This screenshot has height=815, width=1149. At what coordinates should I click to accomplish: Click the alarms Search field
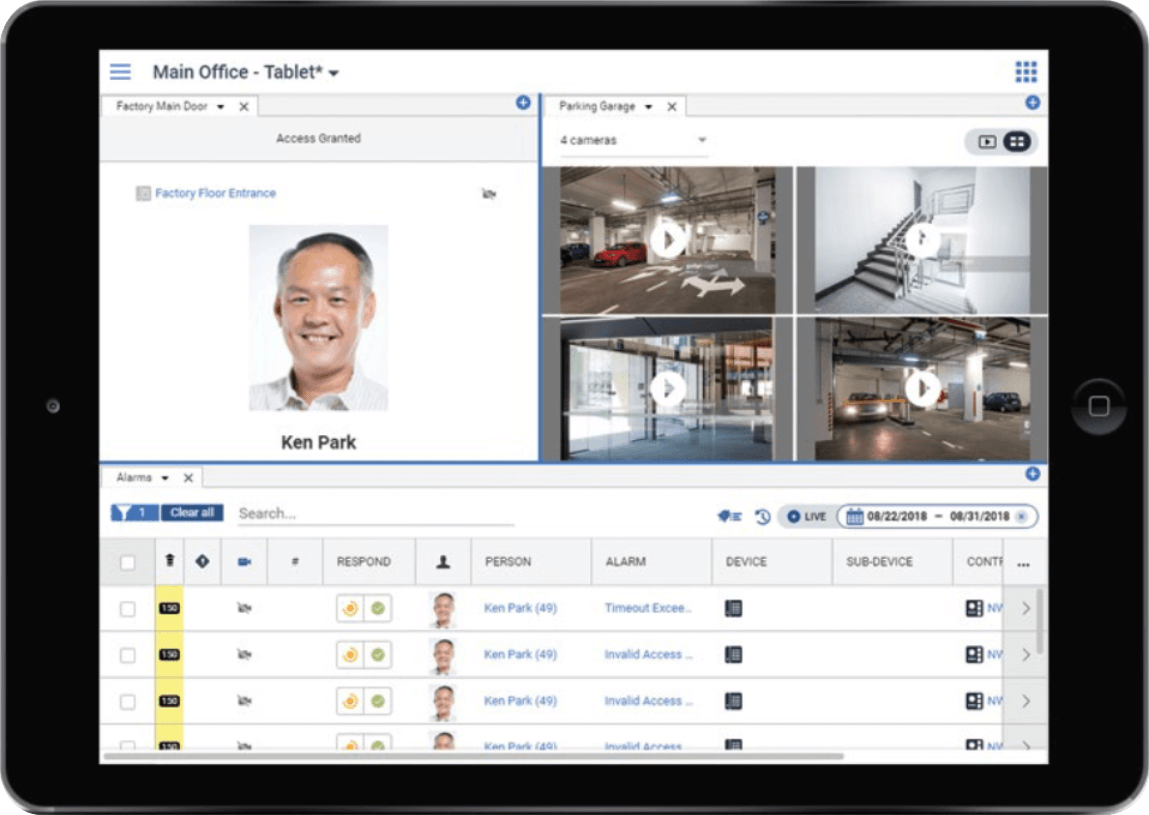click(x=375, y=514)
